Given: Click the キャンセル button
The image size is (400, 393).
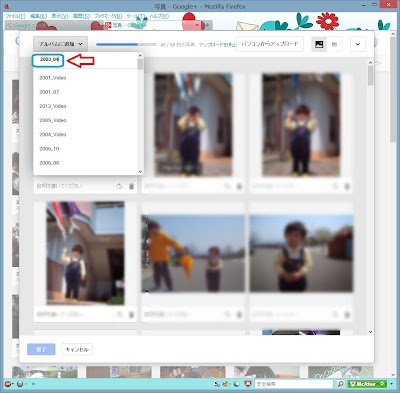Looking at the screenshot, I should click(77, 349).
